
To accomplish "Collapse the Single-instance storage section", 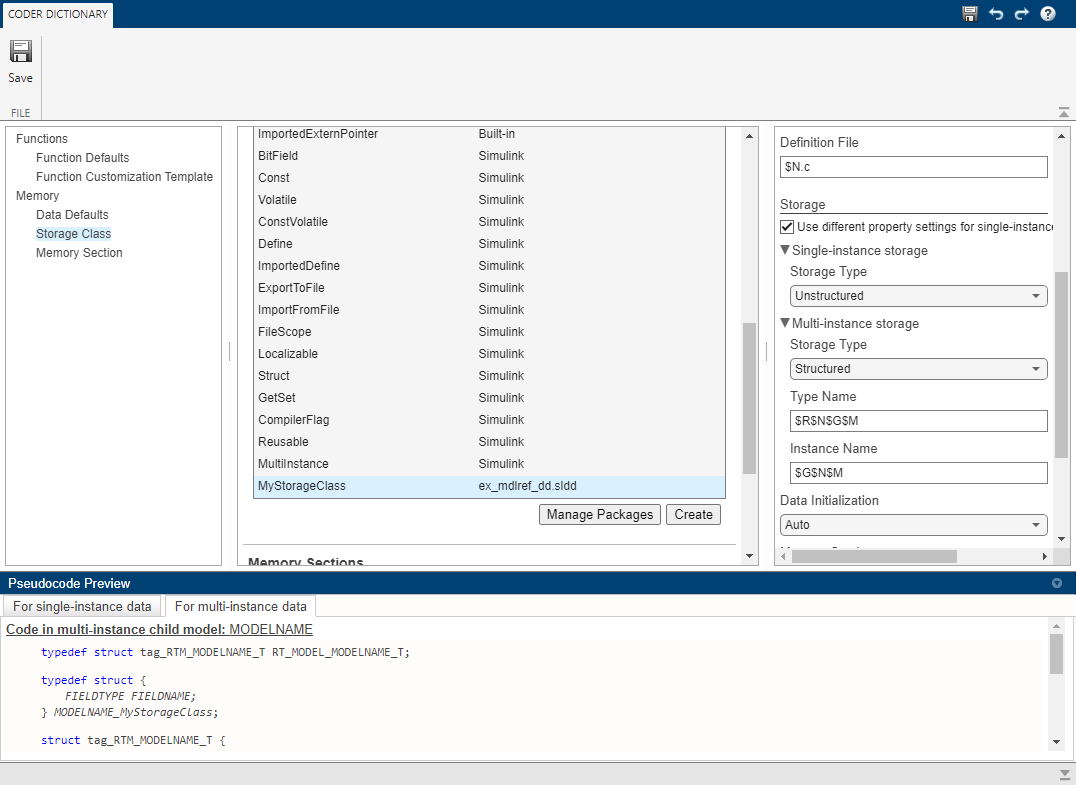I will 785,251.
